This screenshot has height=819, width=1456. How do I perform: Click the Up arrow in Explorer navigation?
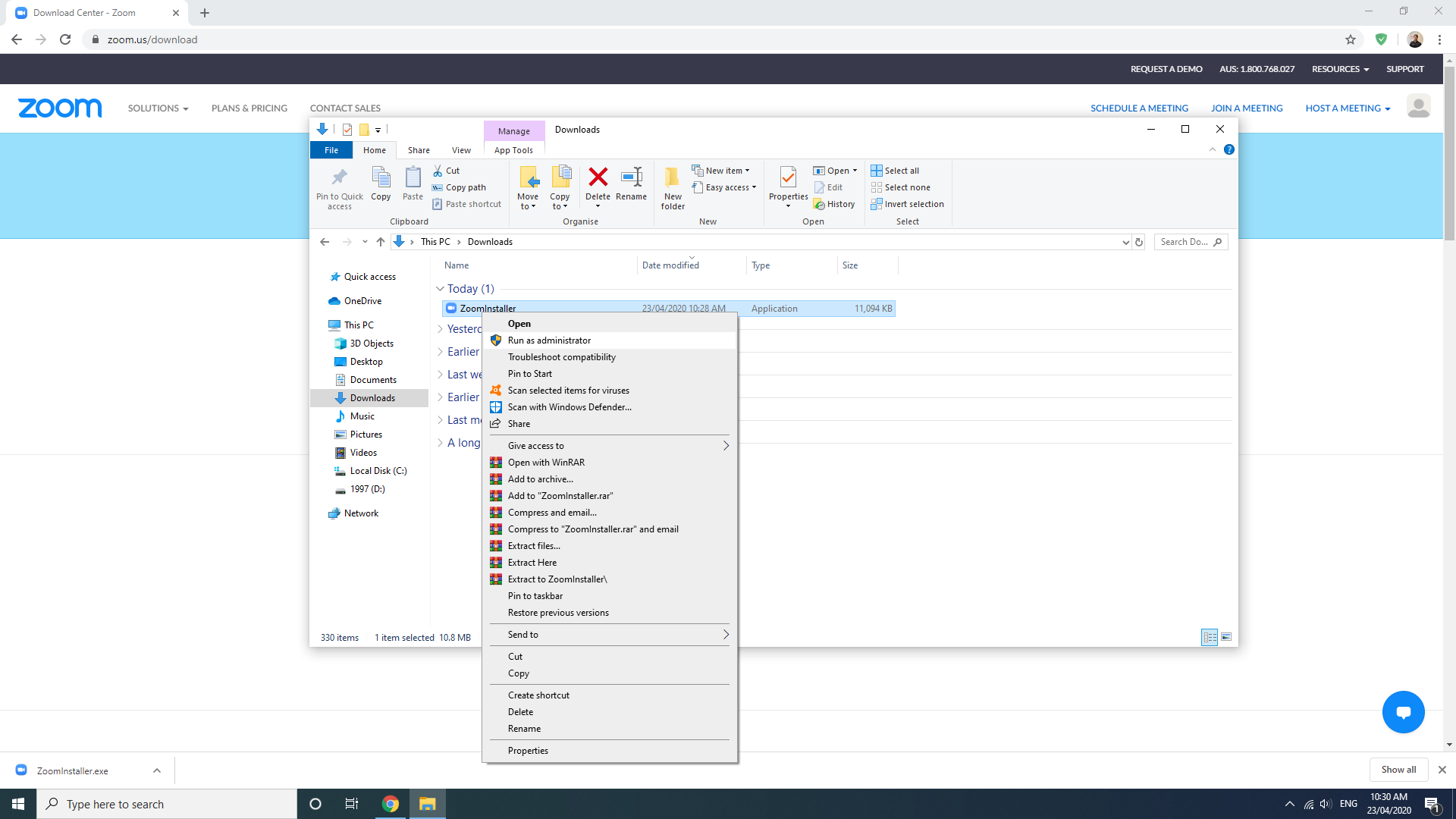click(x=381, y=242)
